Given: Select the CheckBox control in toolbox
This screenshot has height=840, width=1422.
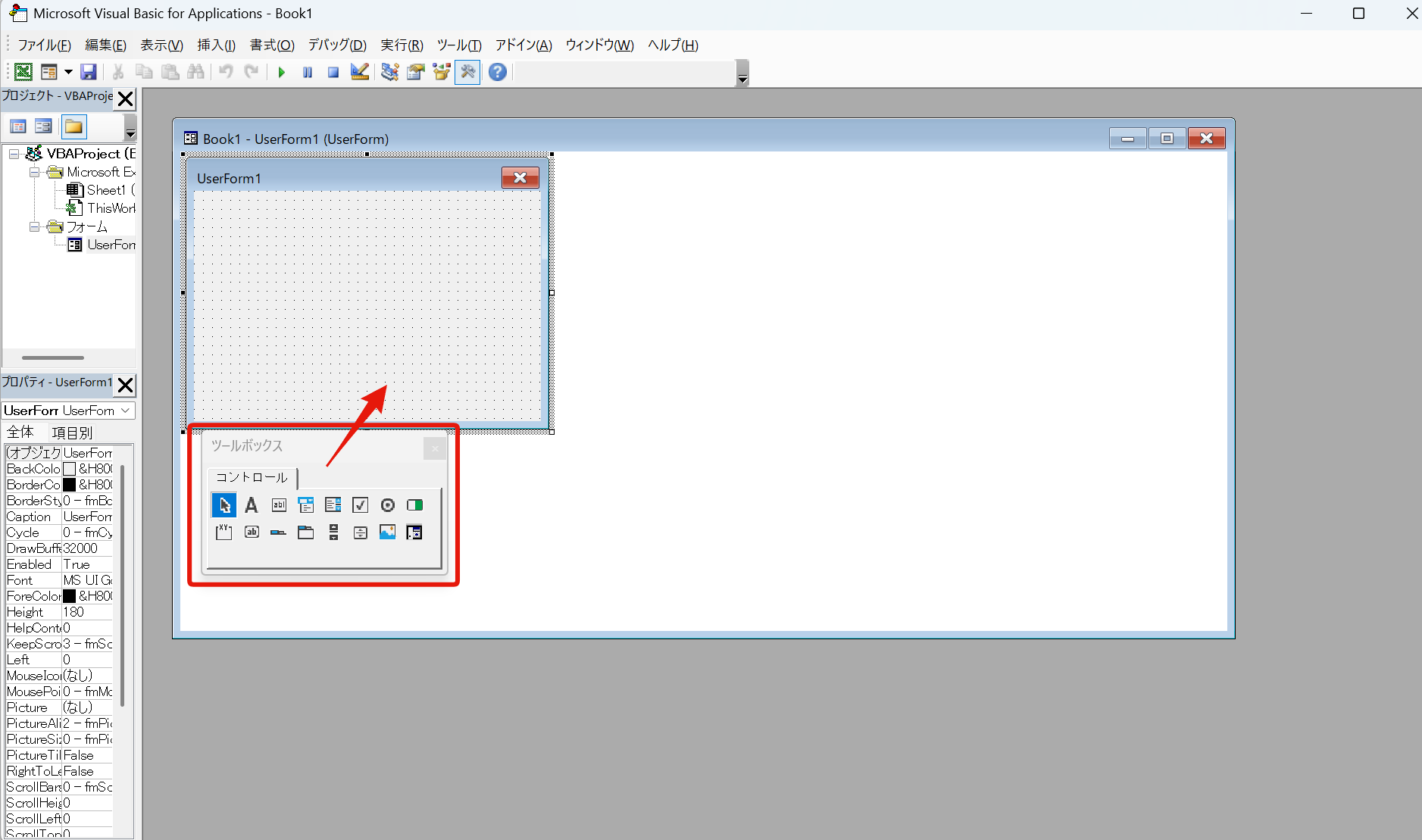Looking at the screenshot, I should 360,505.
